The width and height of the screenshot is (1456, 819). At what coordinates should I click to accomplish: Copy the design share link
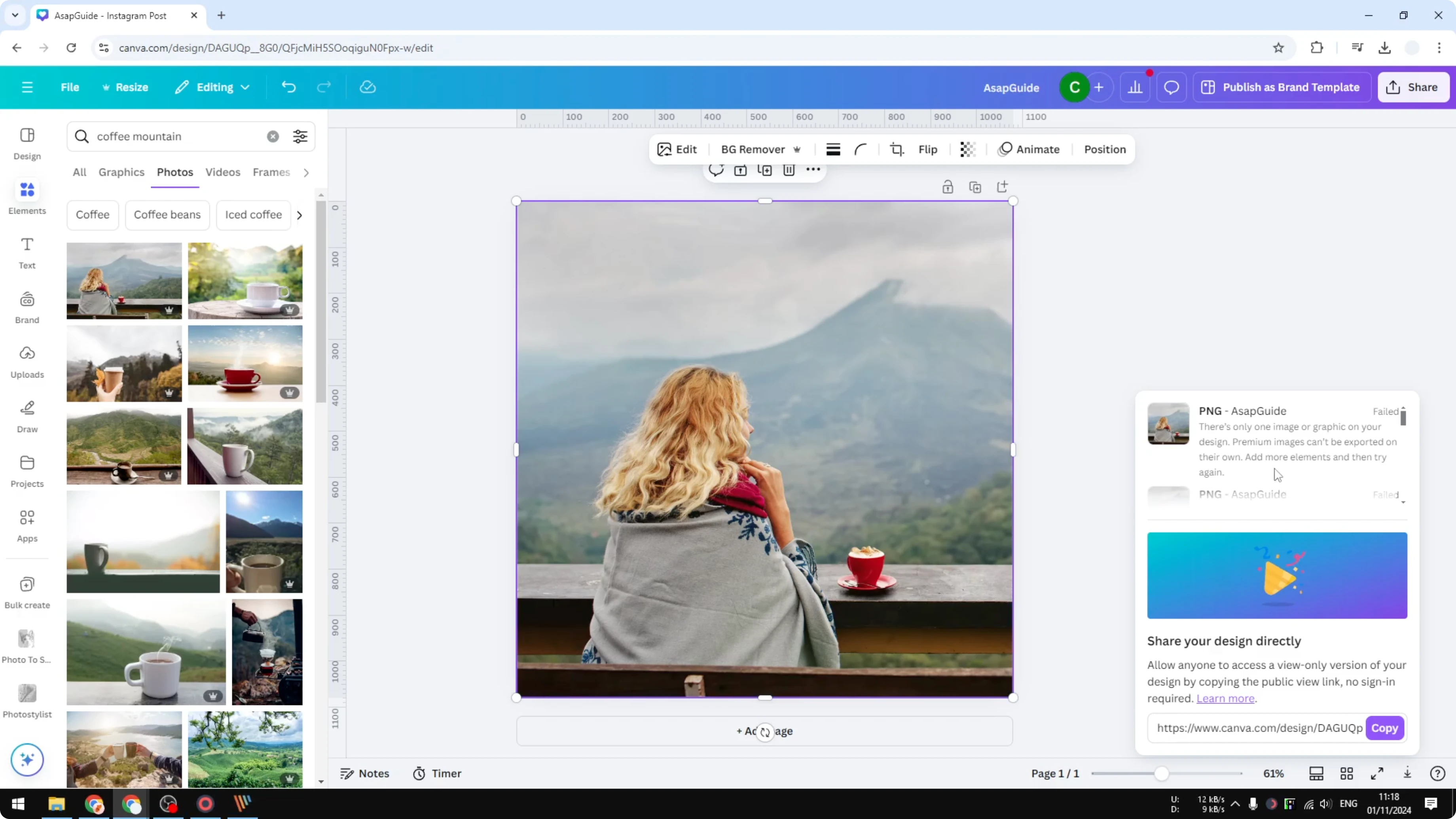point(1385,728)
